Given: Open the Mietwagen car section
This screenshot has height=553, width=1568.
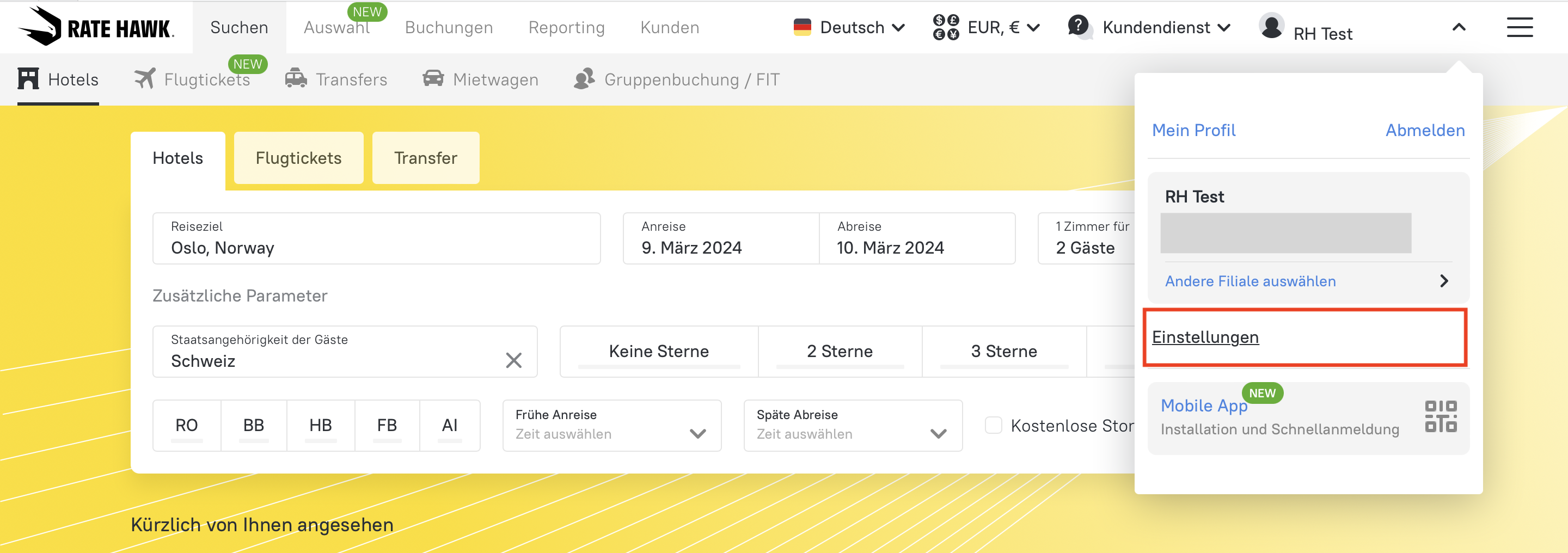Looking at the screenshot, I should [x=481, y=79].
